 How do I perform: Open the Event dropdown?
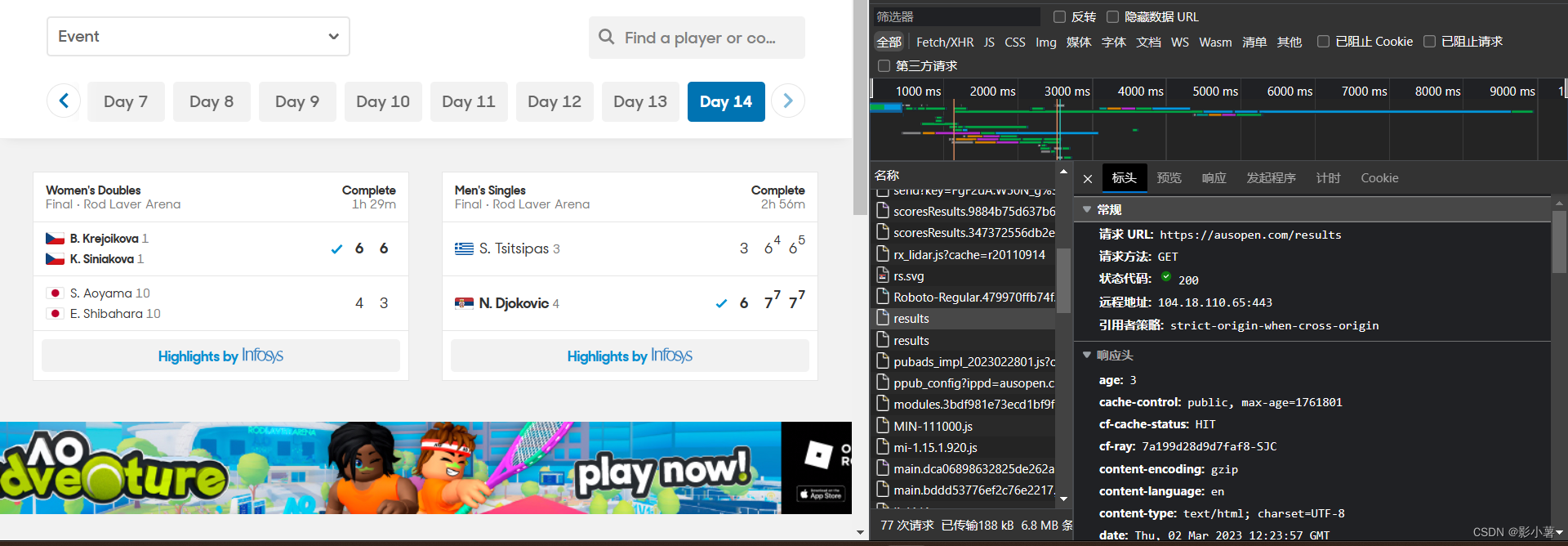[x=198, y=37]
